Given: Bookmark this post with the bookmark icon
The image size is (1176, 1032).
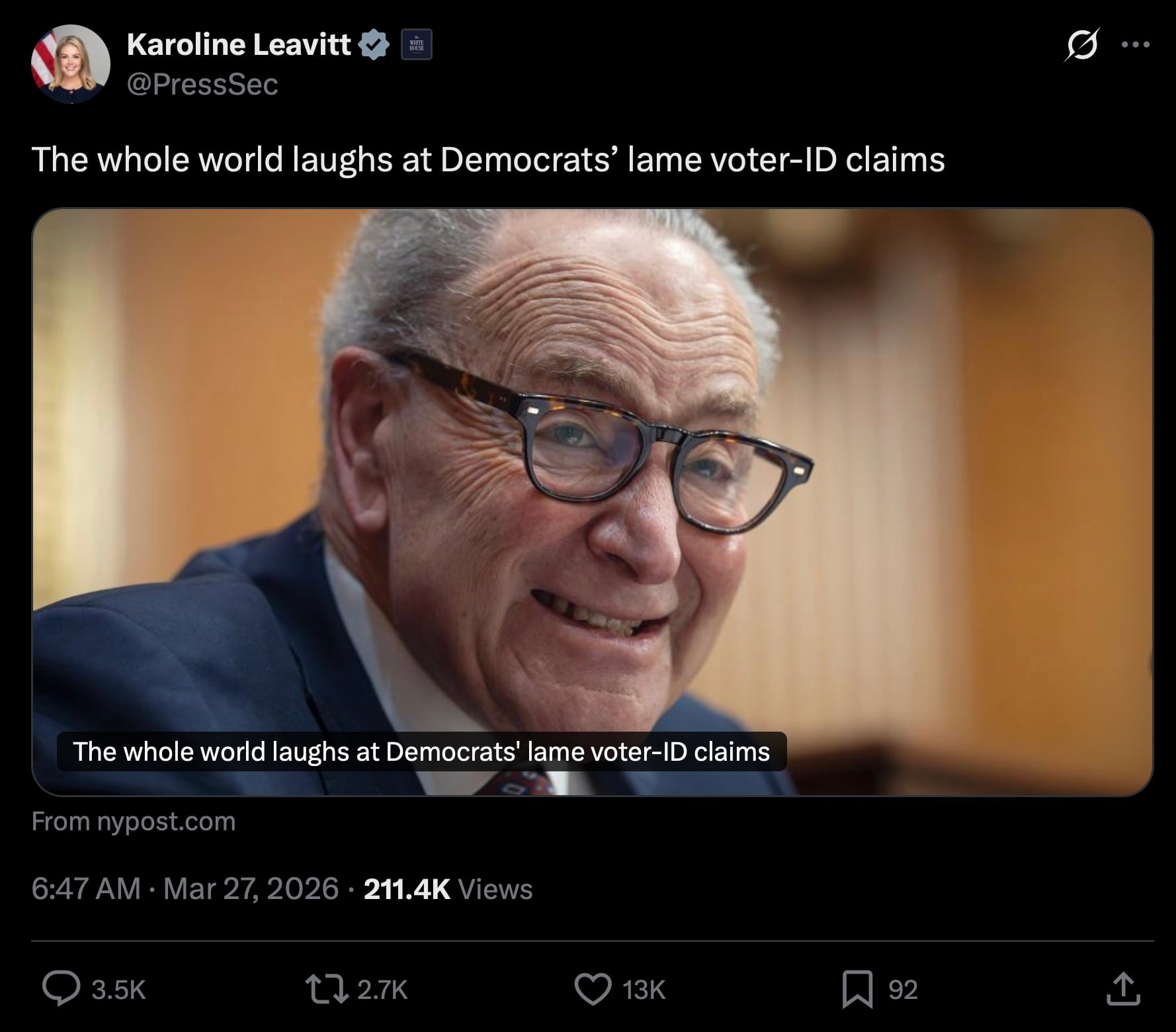Looking at the screenshot, I should [x=857, y=988].
